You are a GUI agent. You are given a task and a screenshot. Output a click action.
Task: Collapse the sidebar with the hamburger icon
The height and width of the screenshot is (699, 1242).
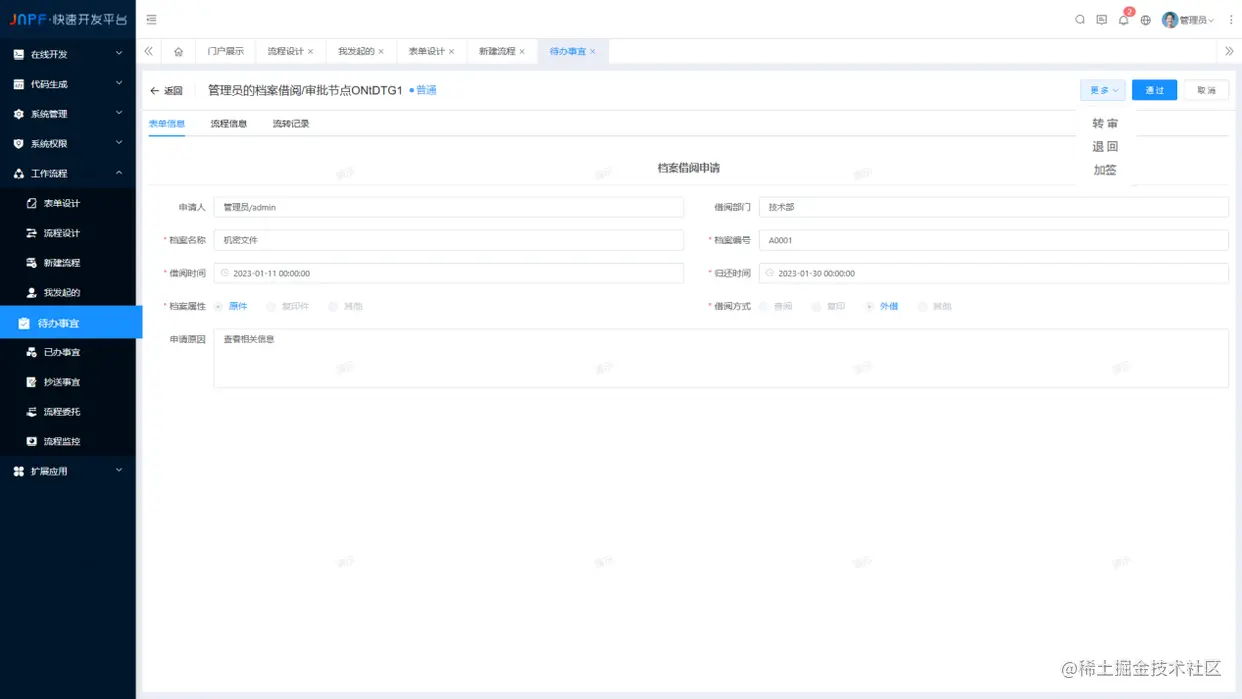coord(151,19)
